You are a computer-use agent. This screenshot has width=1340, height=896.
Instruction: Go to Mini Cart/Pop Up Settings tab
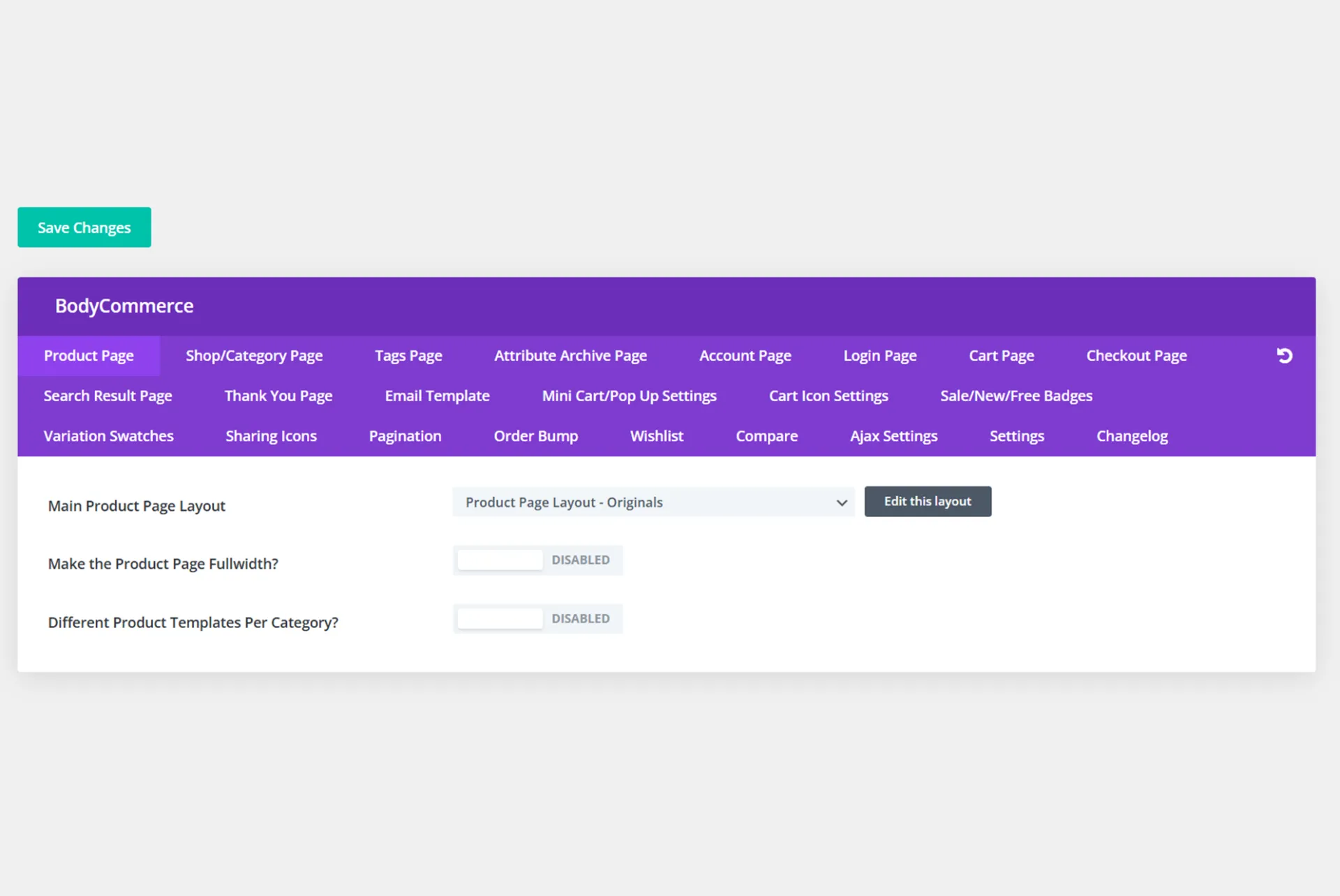629,396
